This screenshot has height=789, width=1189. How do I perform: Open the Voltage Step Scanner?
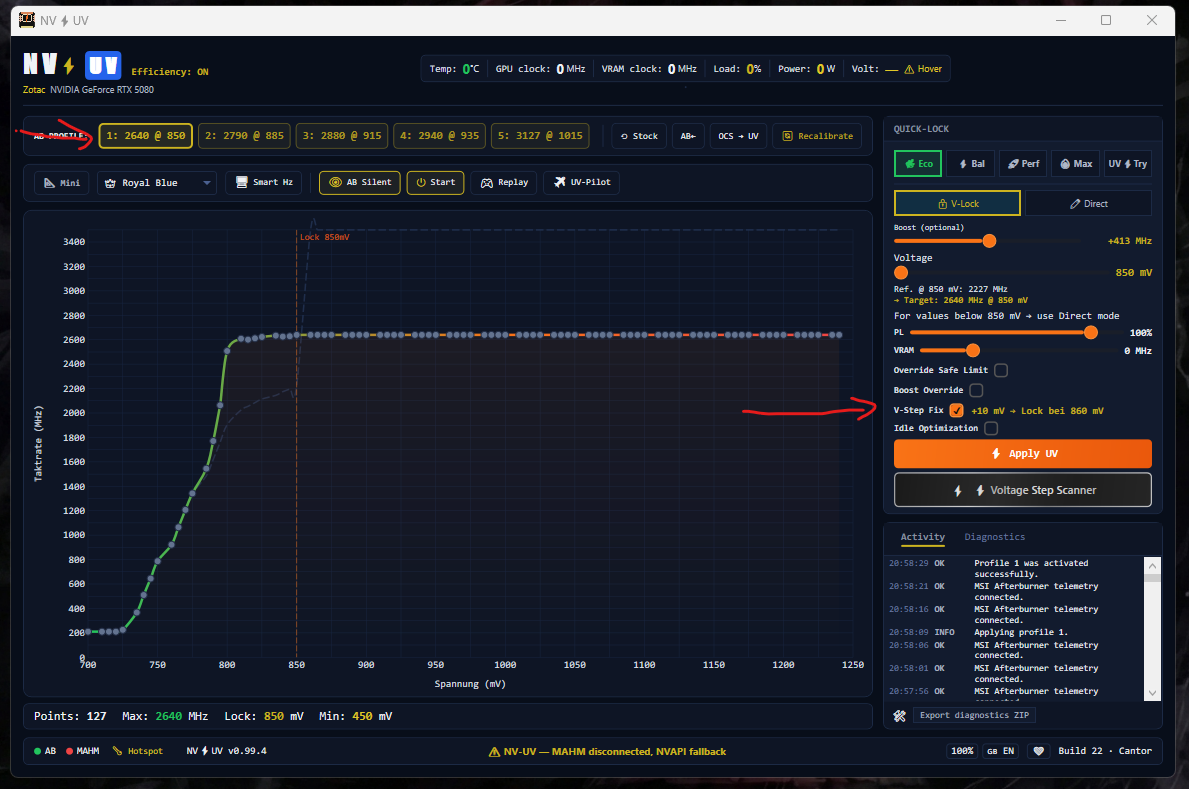pyautogui.click(x=1022, y=490)
